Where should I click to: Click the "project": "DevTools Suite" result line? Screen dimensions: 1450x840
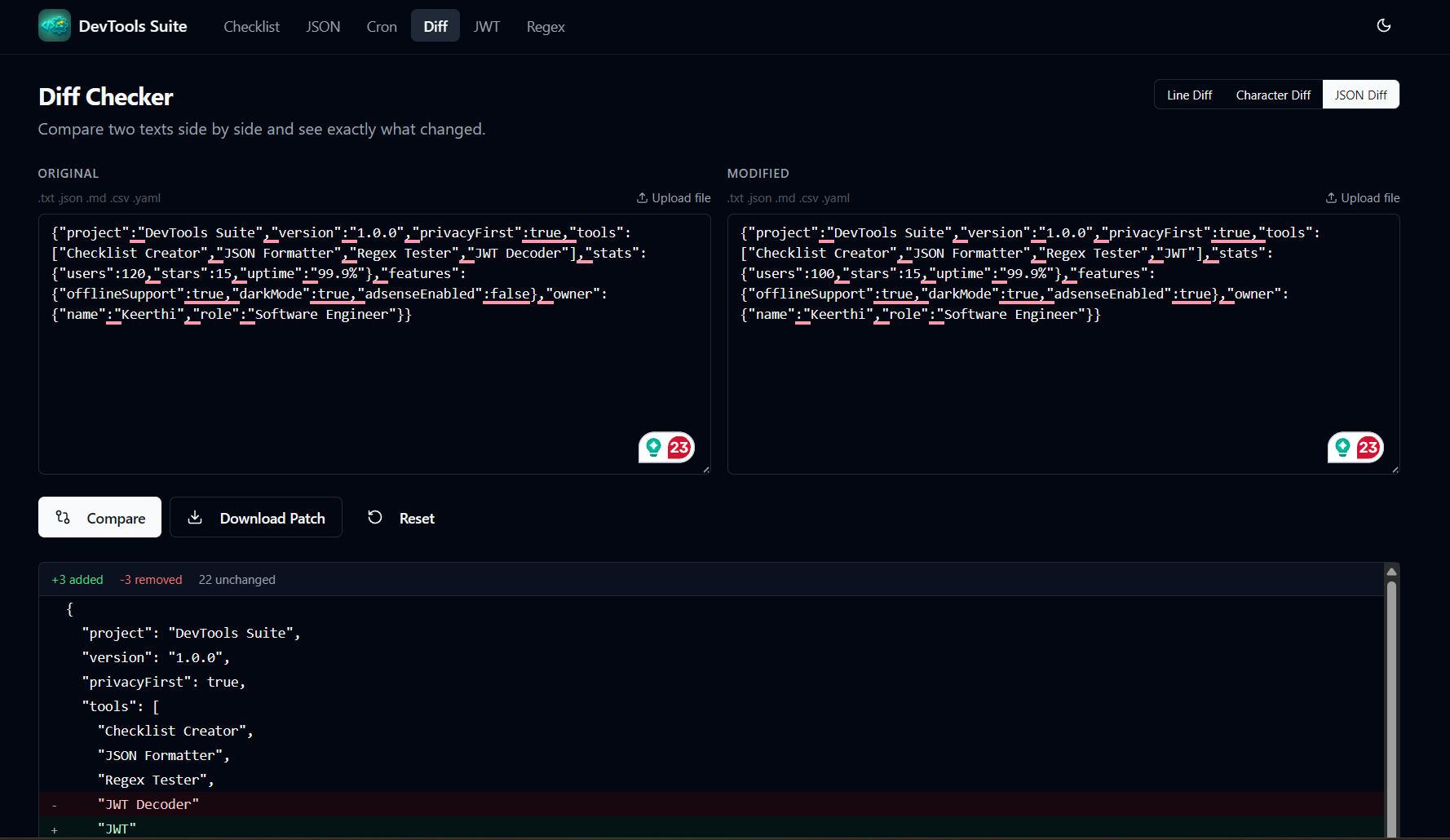click(711, 633)
